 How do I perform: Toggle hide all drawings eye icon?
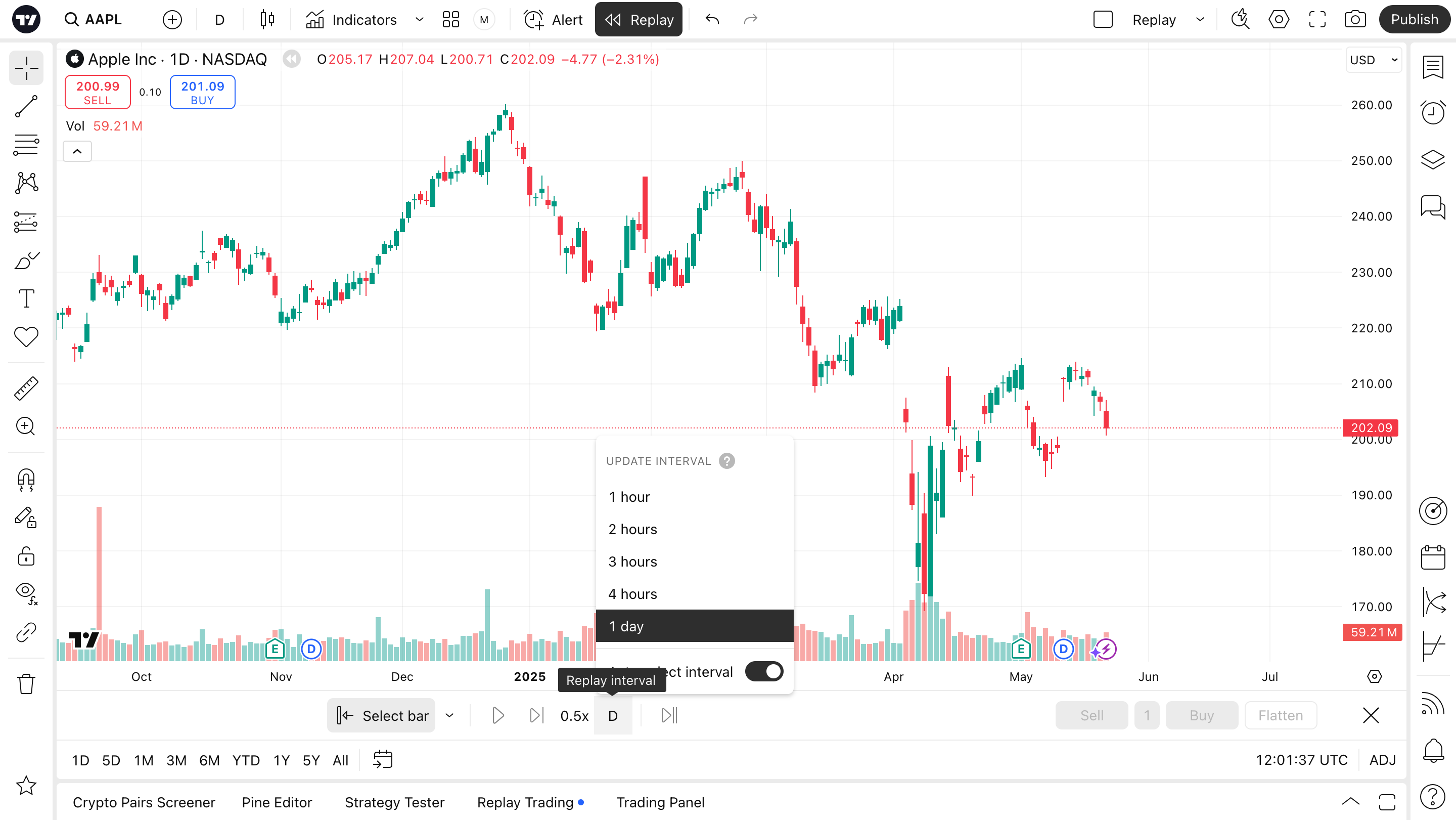[x=26, y=592]
